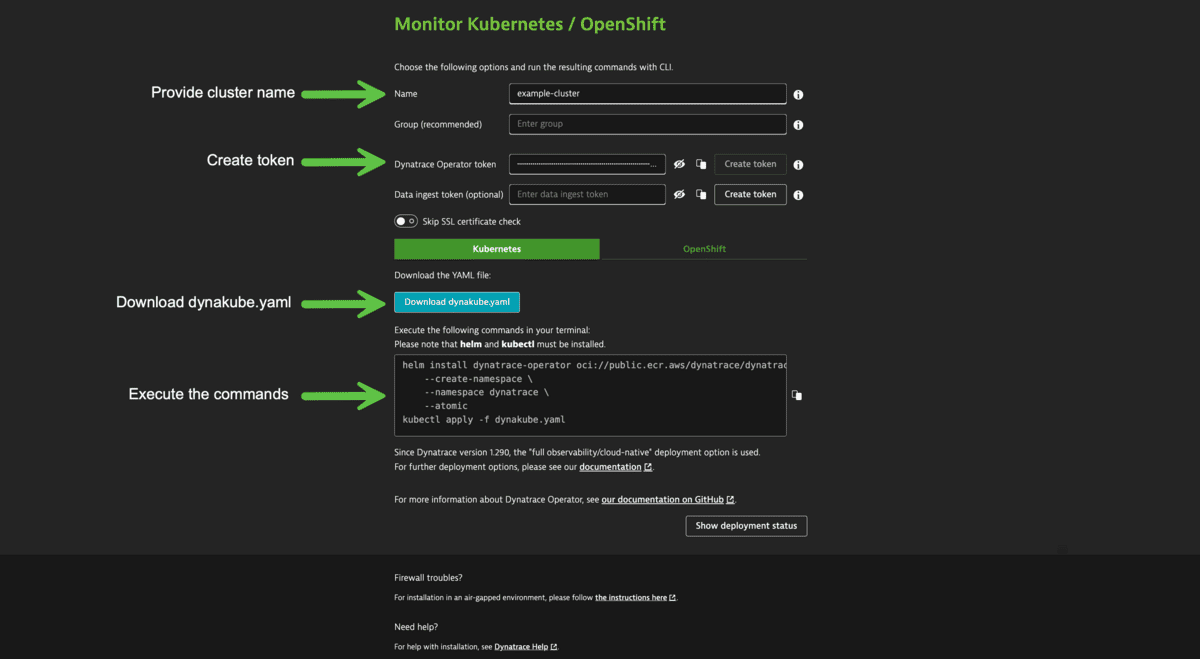Open Dynatrace Help

[524, 646]
